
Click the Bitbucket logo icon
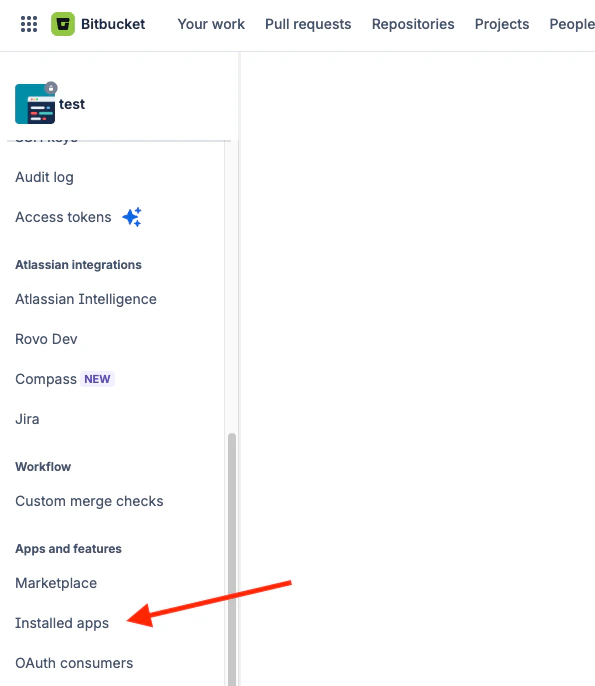63,24
